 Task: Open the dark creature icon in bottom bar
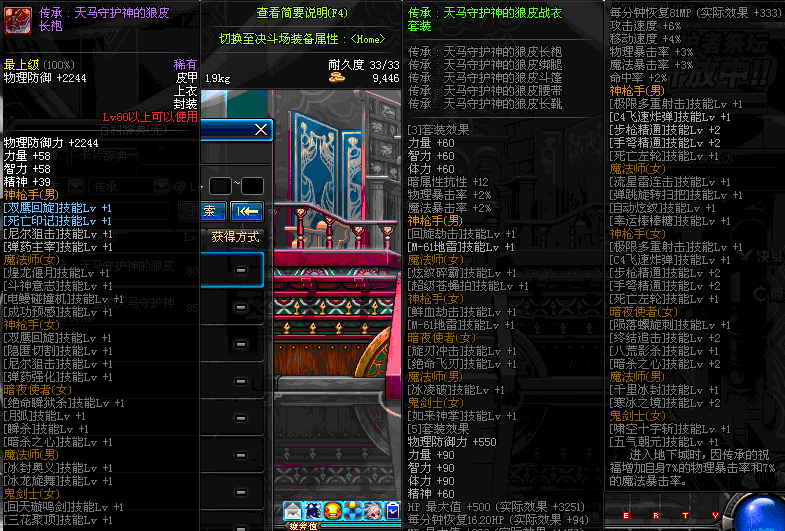312,511
